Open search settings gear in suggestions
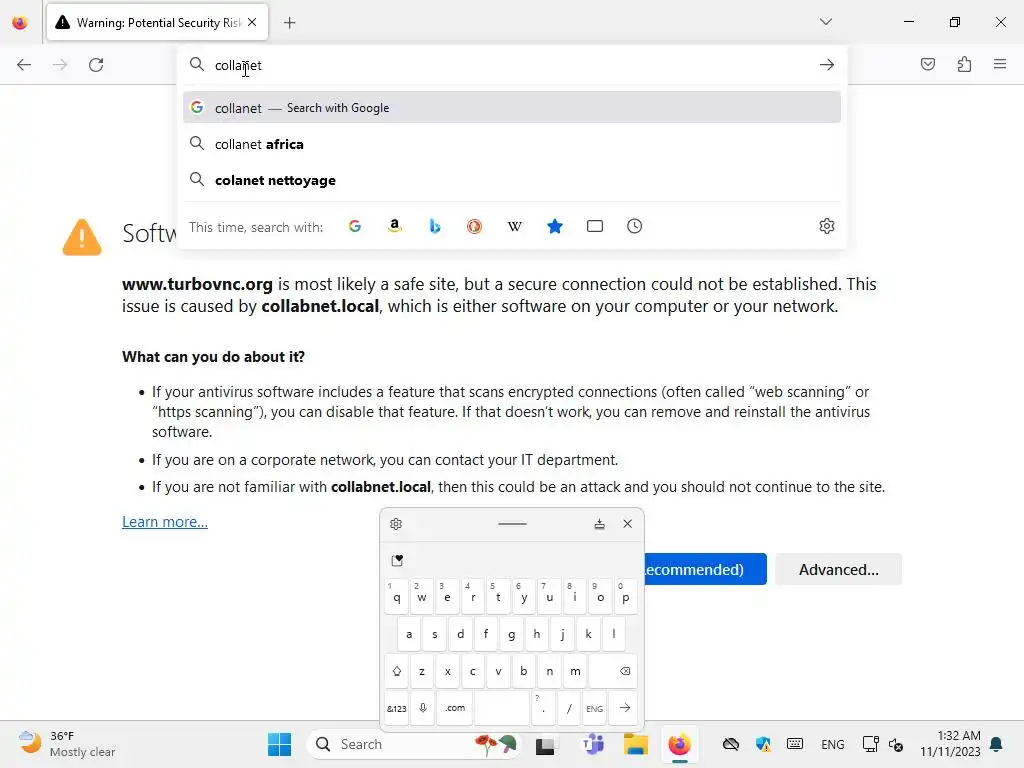The image size is (1024, 768). click(x=827, y=226)
